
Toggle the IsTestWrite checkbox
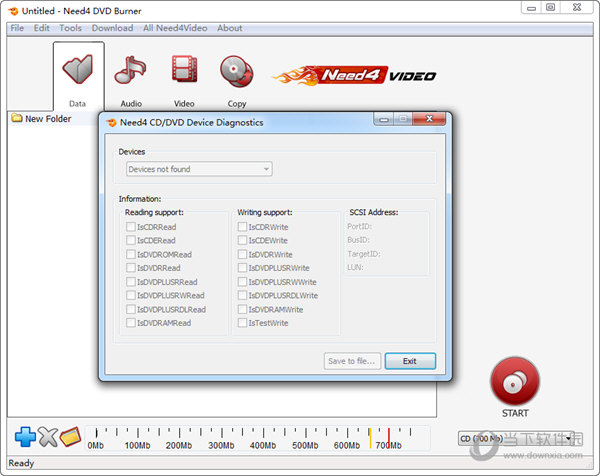[x=242, y=323]
